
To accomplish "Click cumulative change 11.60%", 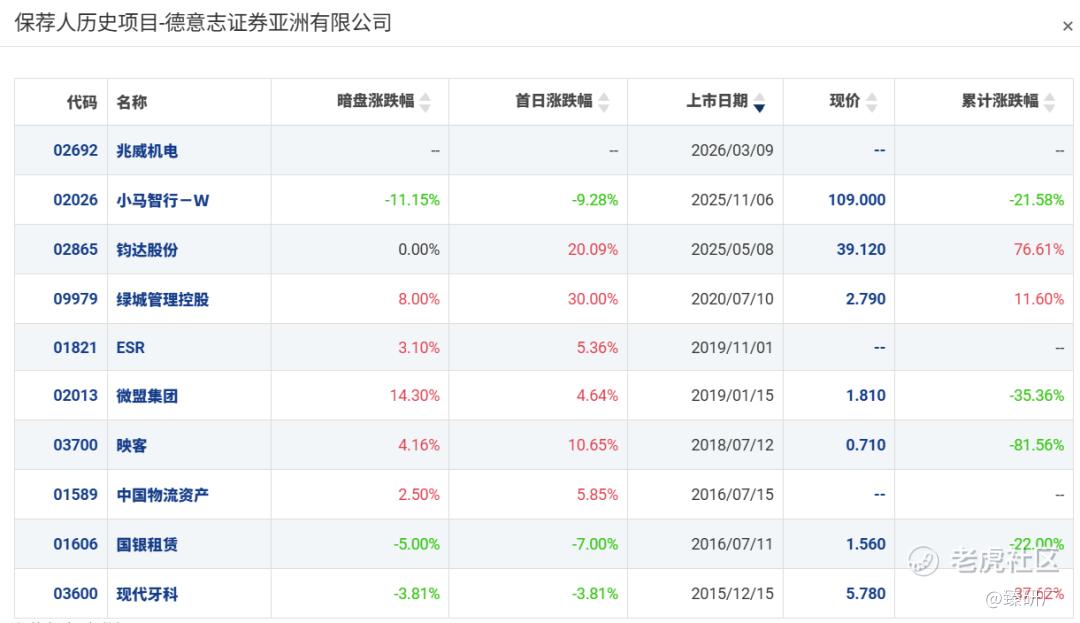I will coord(1039,299).
